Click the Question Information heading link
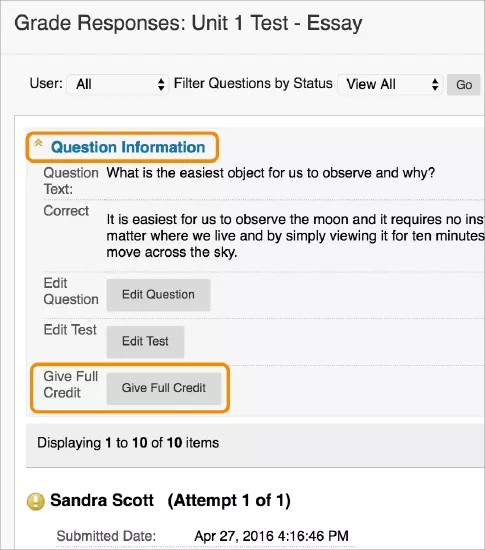The image size is (485, 550). (x=128, y=147)
